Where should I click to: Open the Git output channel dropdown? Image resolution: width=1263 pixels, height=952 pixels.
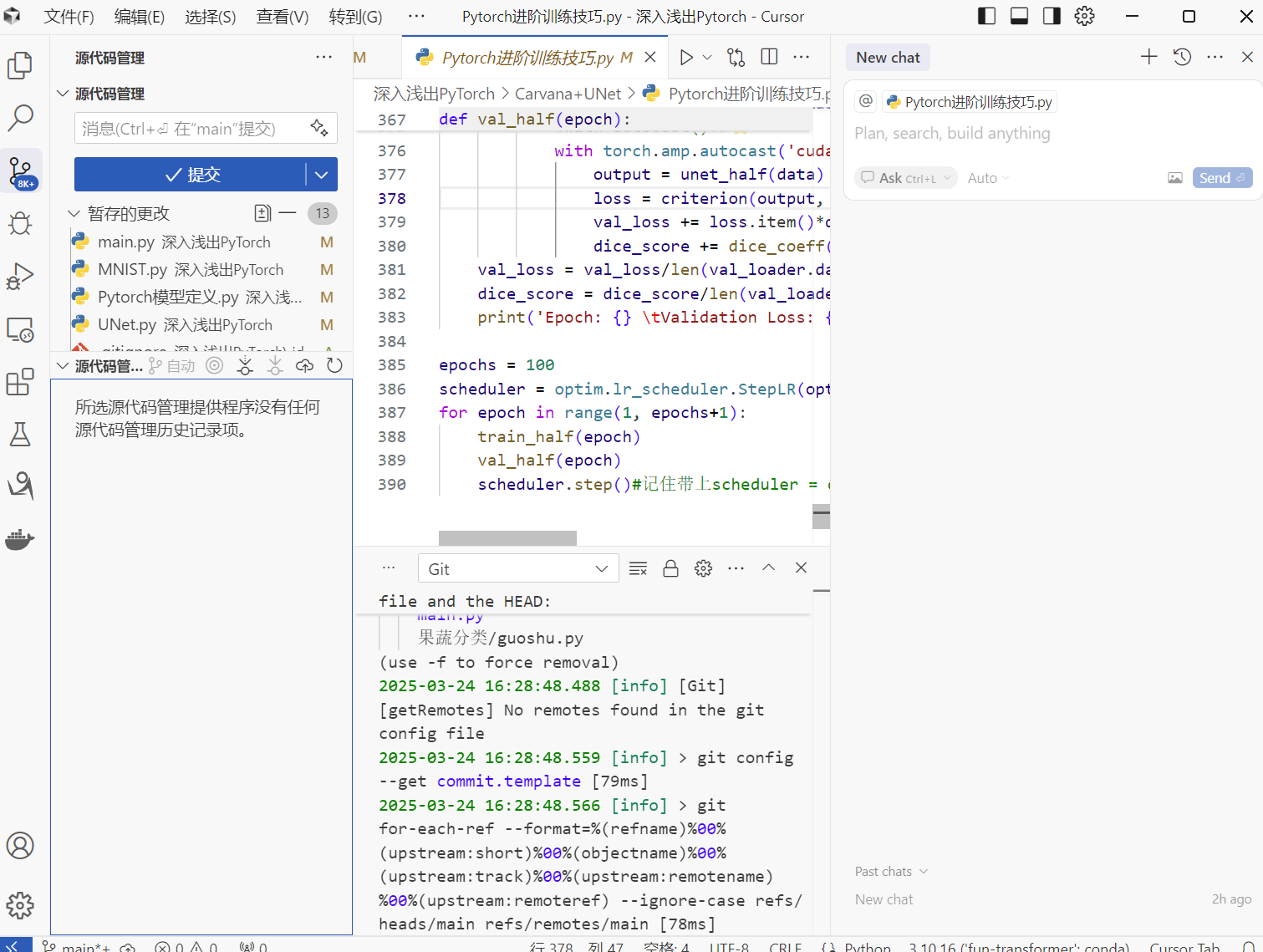[x=518, y=568]
